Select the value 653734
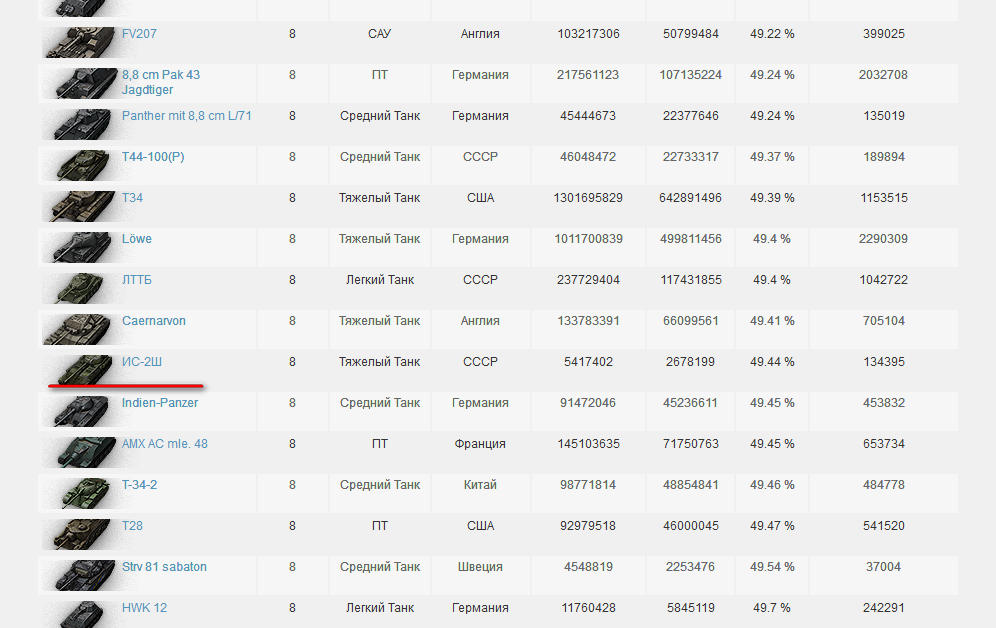Image resolution: width=996 pixels, height=628 pixels. (x=884, y=444)
